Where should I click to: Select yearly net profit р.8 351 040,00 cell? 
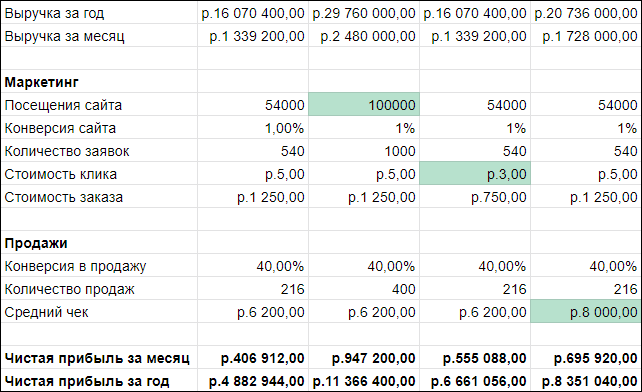point(585,380)
